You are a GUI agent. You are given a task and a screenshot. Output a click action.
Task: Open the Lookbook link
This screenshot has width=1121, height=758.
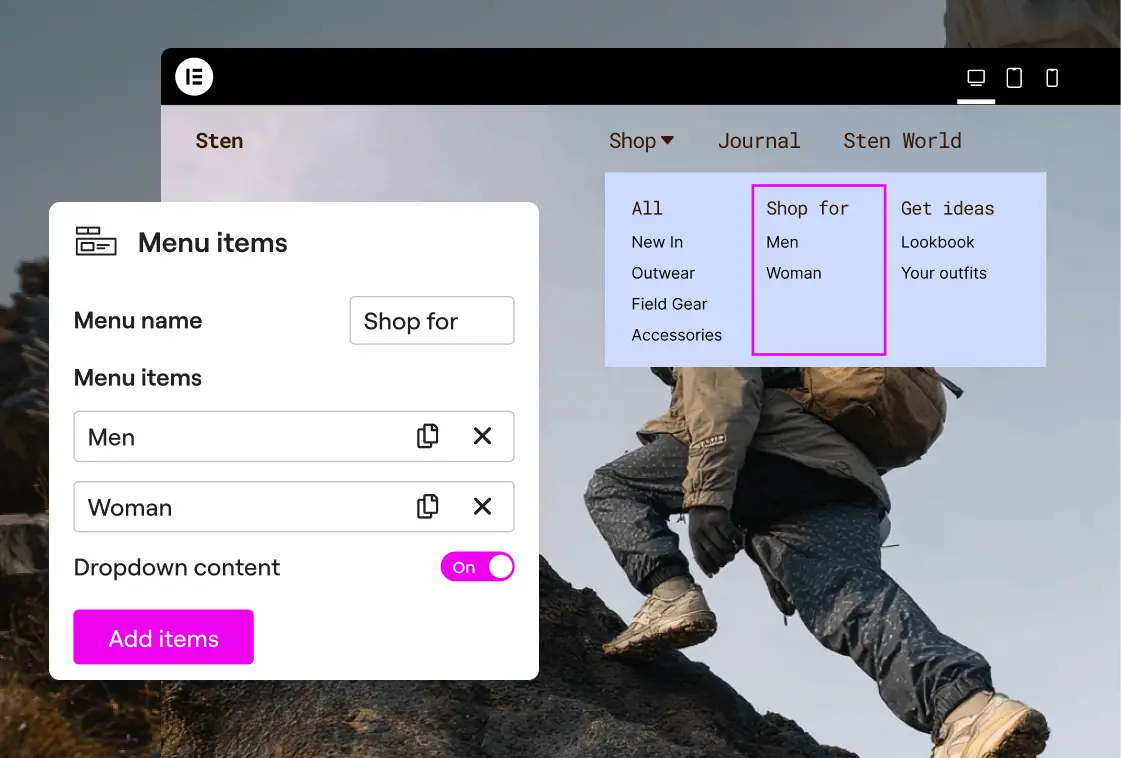[937, 242]
